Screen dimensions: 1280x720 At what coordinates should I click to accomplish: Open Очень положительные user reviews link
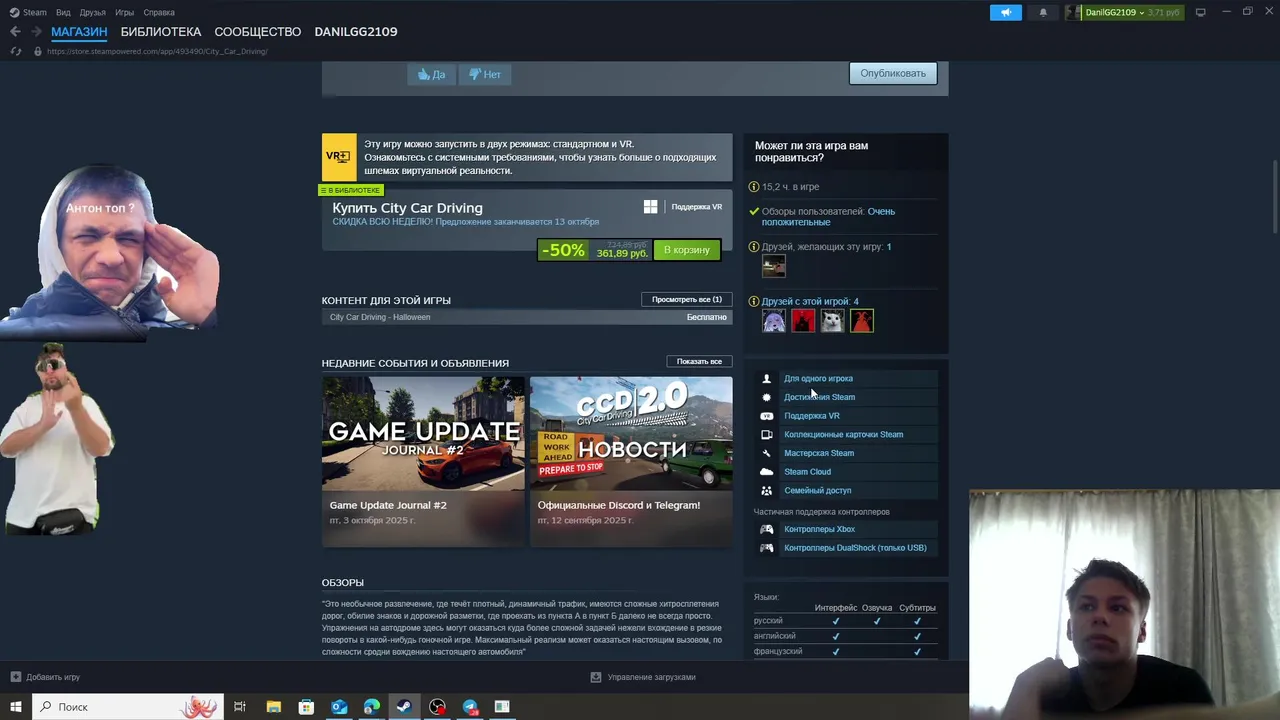click(828, 217)
